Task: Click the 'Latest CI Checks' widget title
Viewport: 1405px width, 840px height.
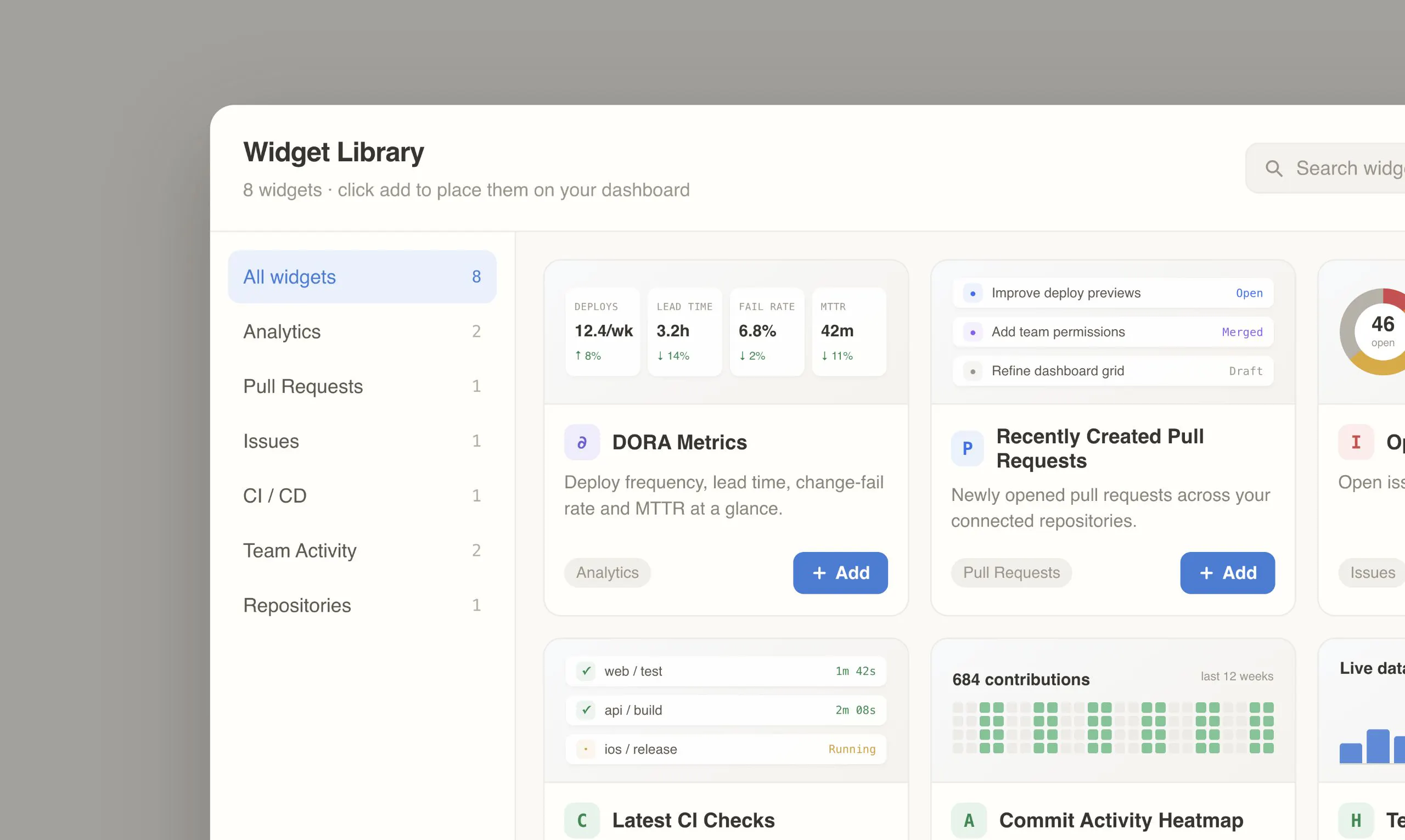Action: 693,820
